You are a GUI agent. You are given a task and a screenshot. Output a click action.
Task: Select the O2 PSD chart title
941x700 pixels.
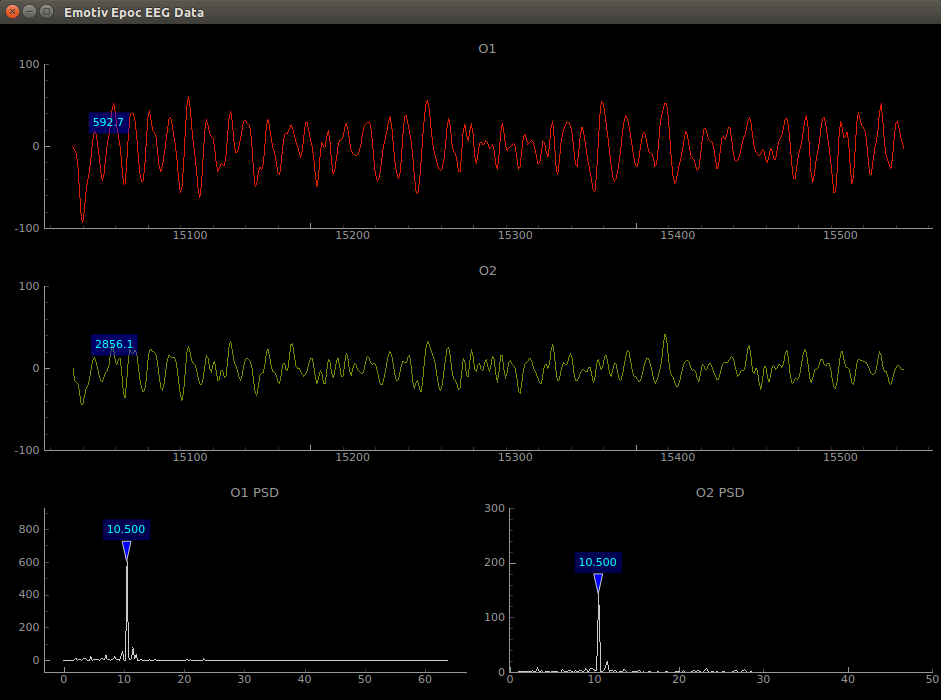[x=720, y=492]
